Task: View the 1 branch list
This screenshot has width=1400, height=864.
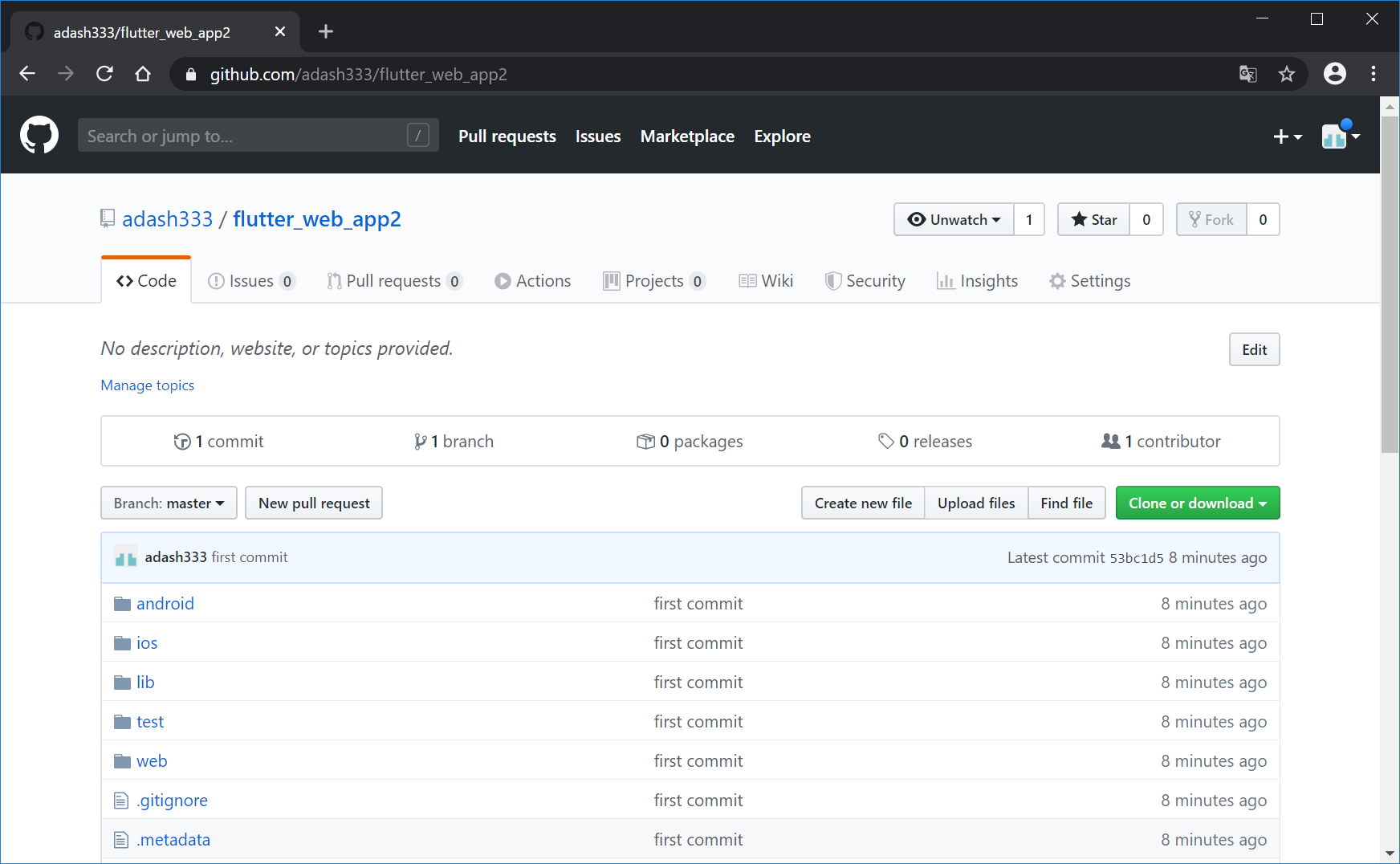Action: (x=454, y=442)
